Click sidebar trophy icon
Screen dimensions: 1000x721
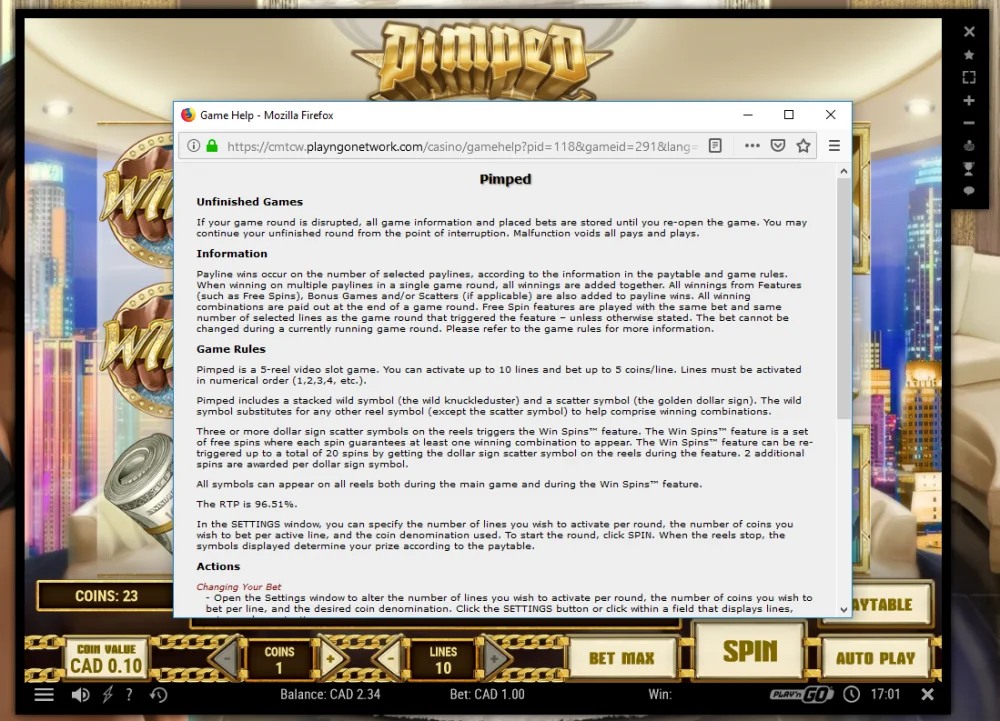(969, 168)
